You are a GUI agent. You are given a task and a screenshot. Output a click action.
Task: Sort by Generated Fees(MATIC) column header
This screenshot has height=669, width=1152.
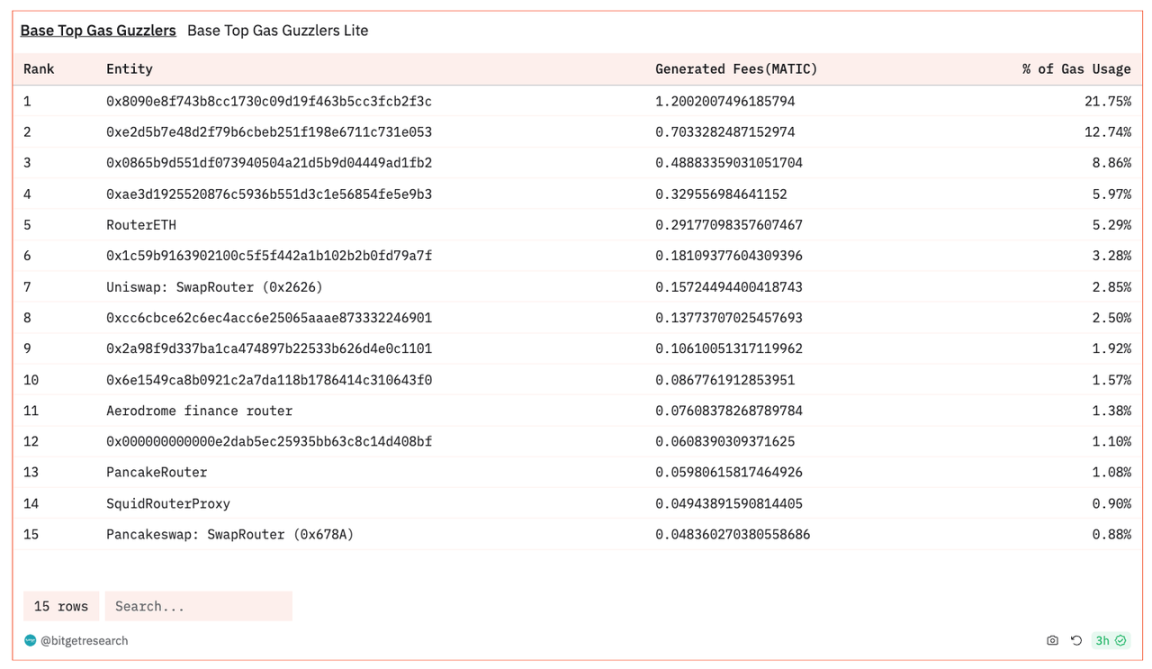pyautogui.click(x=736, y=69)
